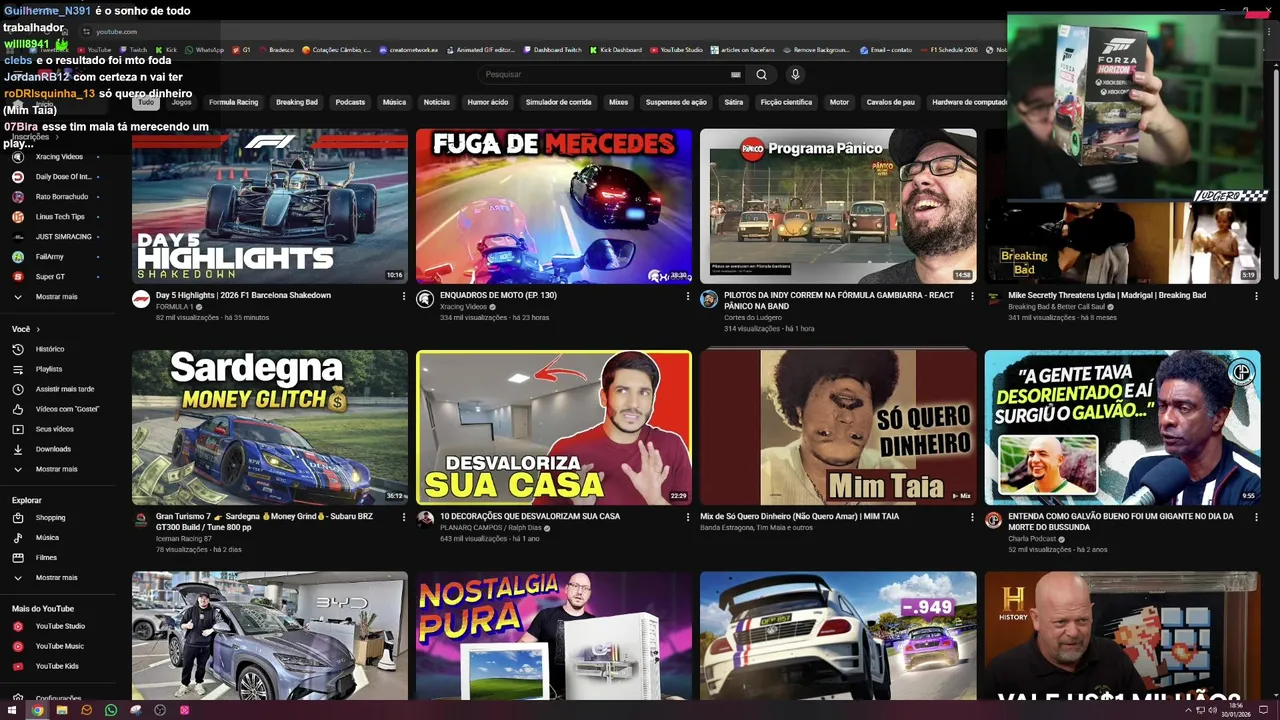The height and width of the screenshot is (720, 1280).
Task: Select the Ficção científica filter chip
Action: coord(786,102)
